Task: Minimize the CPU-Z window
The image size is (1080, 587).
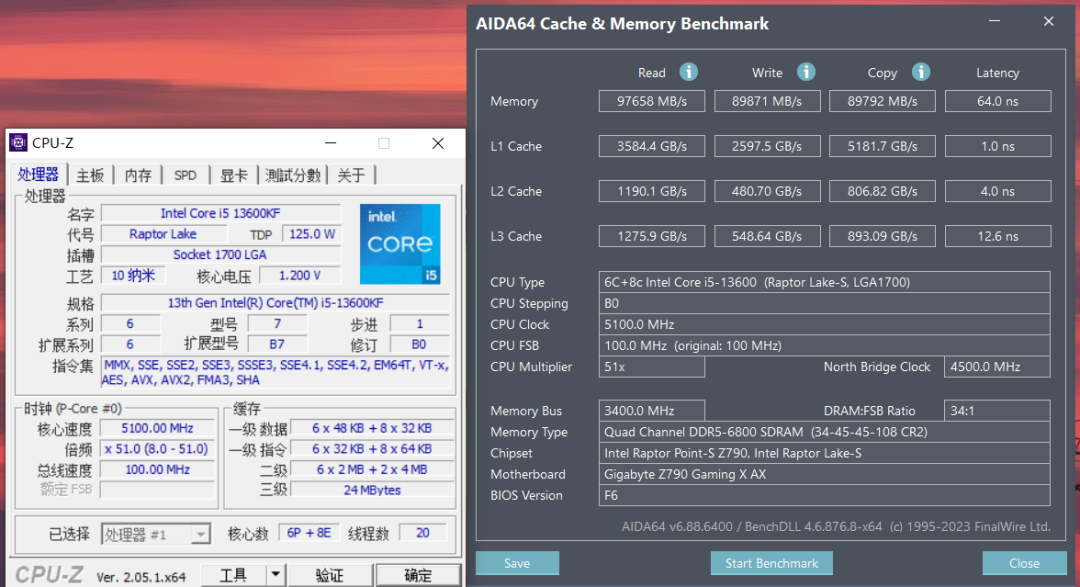Action: point(331,143)
